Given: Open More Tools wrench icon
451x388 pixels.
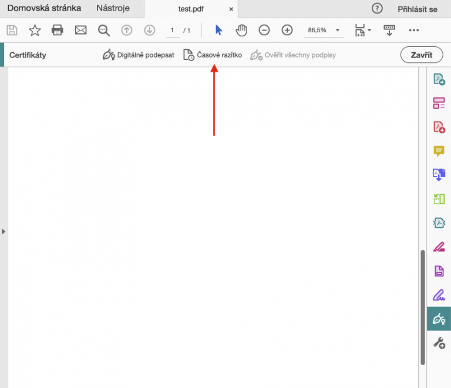Looking at the screenshot, I should [439, 343].
